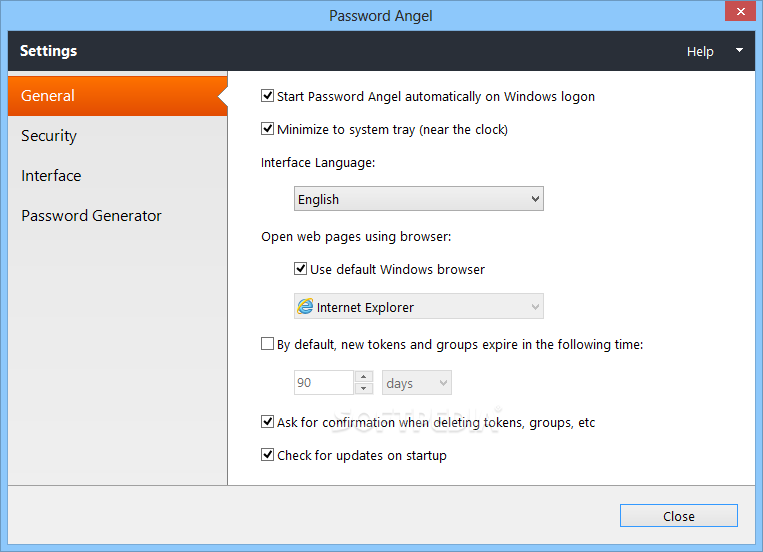Click the Open web pages using browser label
The height and width of the screenshot is (552, 763).
point(356,237)
